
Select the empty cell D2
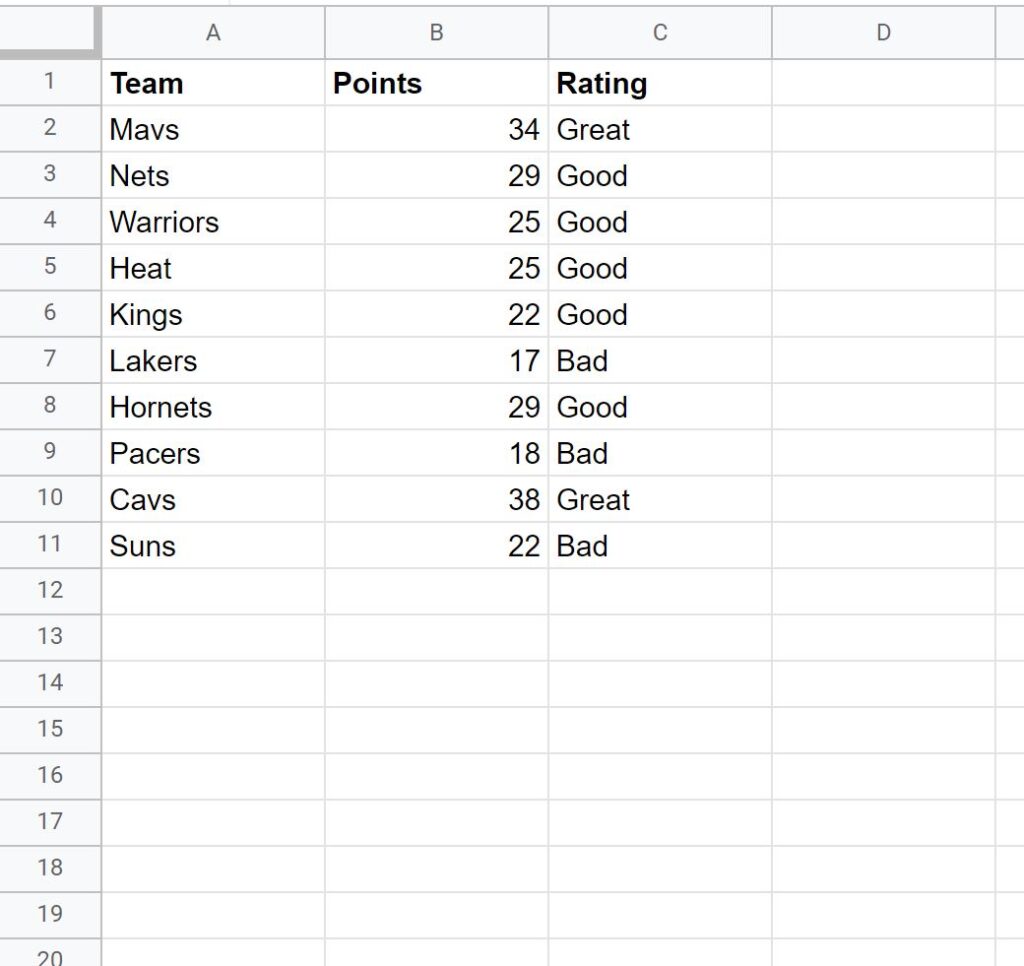click(883, 129)
